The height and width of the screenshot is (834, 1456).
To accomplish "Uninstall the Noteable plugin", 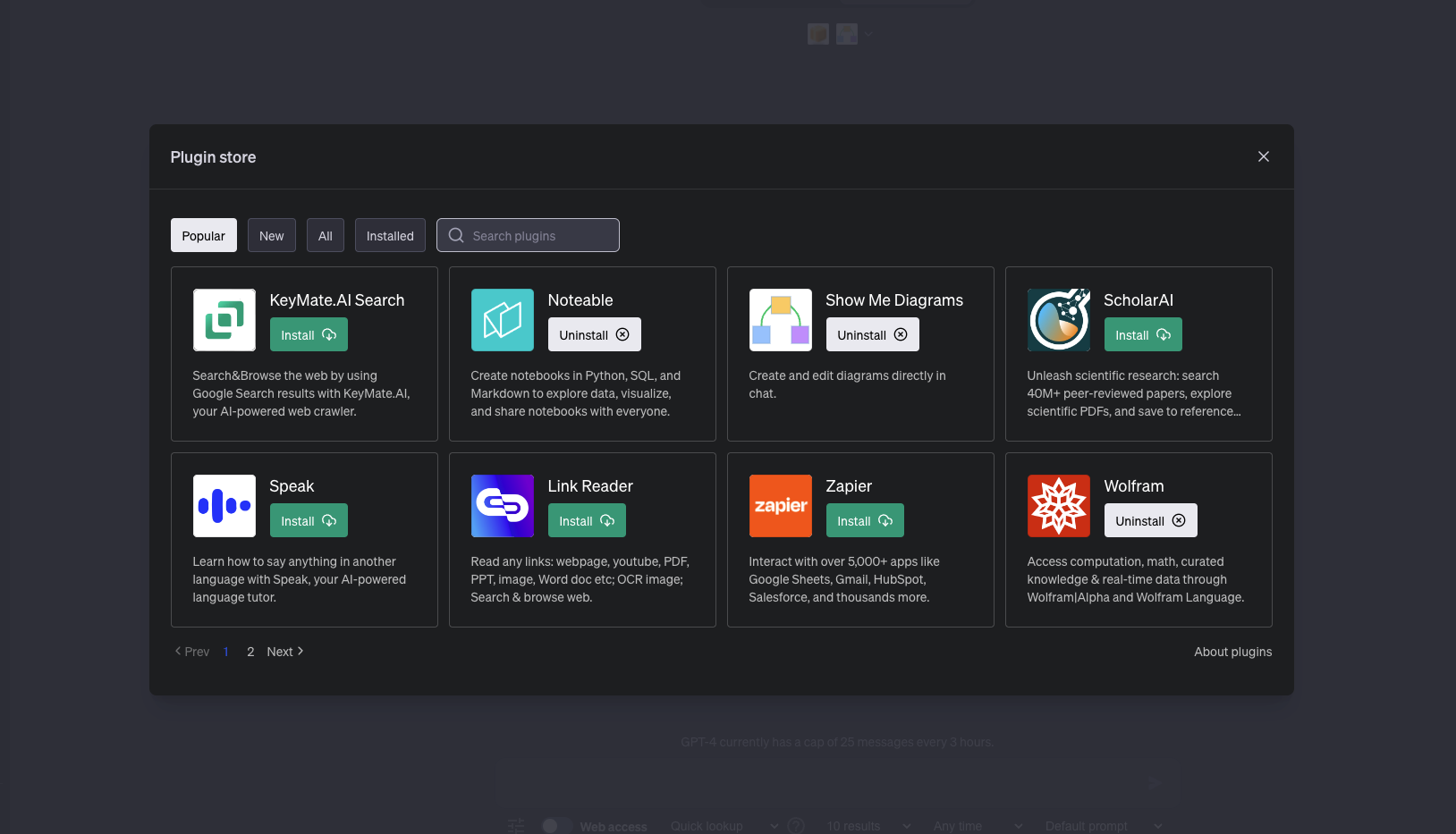I will 594,335.
